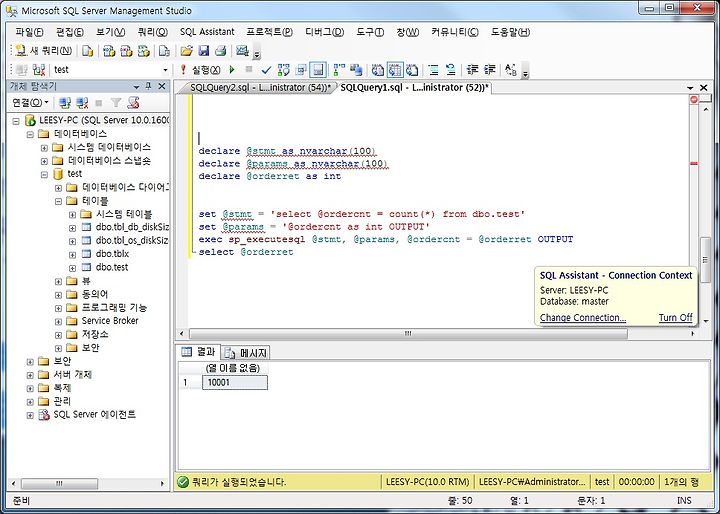720x514 pixels.
Task: Select the 결과 (Results) tab
Action: tap(199, 352)
